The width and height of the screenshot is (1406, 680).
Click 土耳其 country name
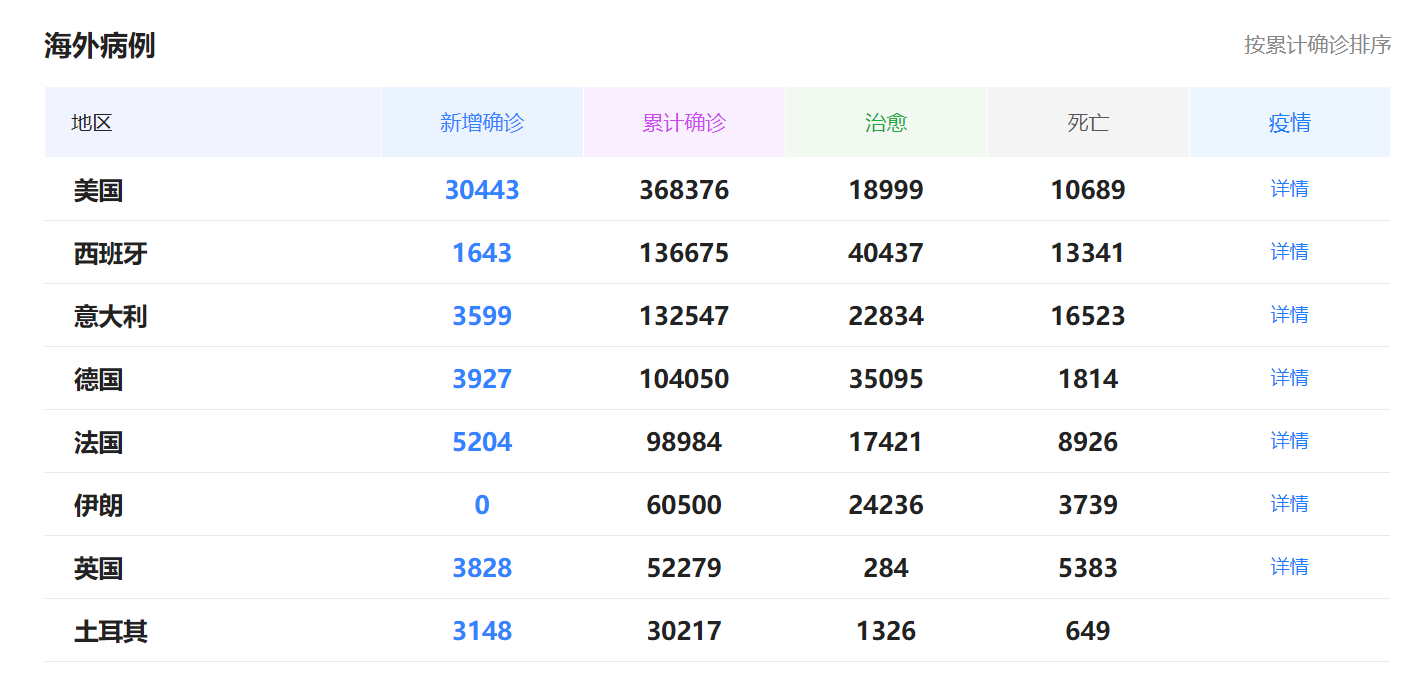click(x=111, y=631)
